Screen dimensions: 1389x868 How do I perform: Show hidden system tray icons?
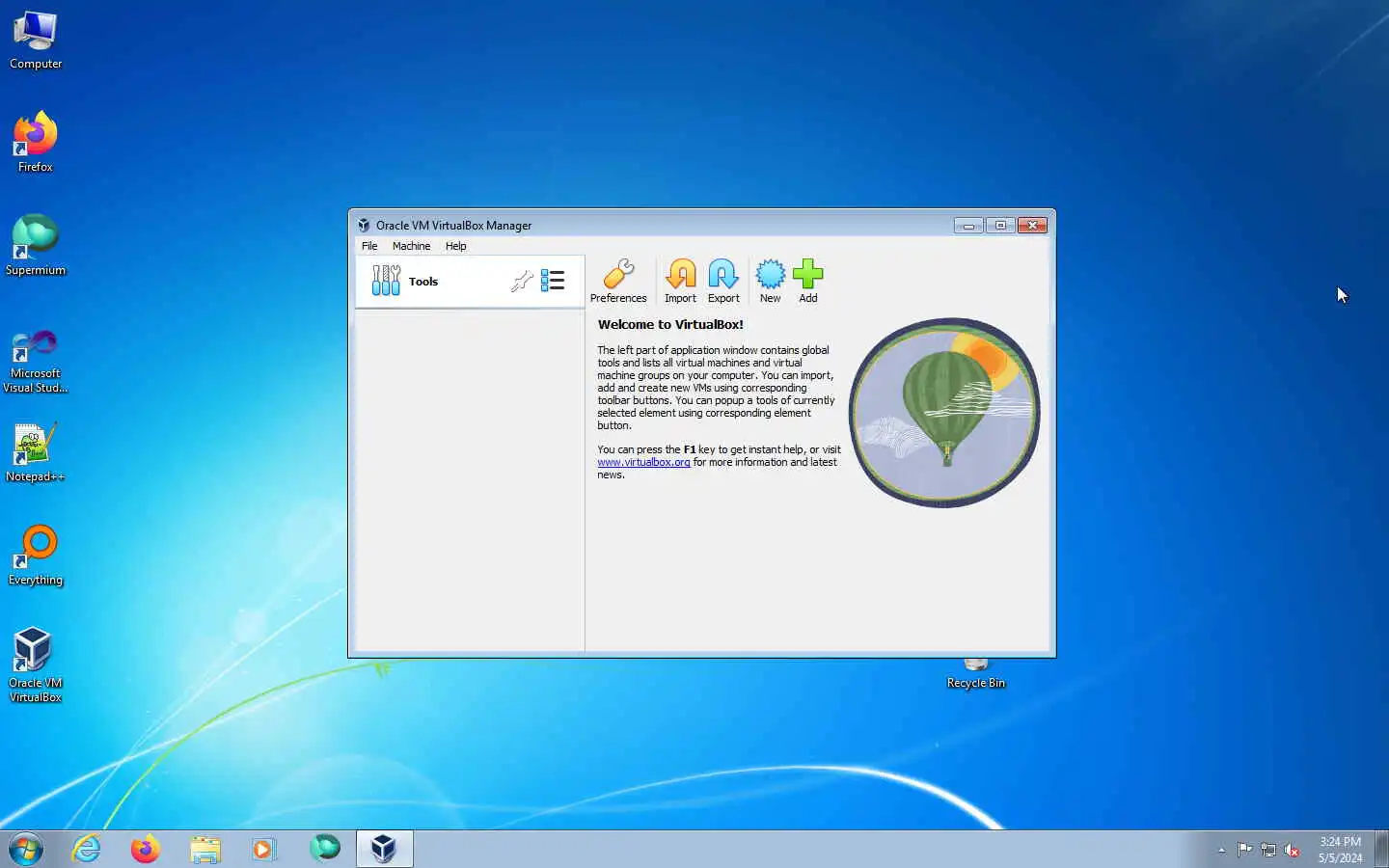[1221, 850]
